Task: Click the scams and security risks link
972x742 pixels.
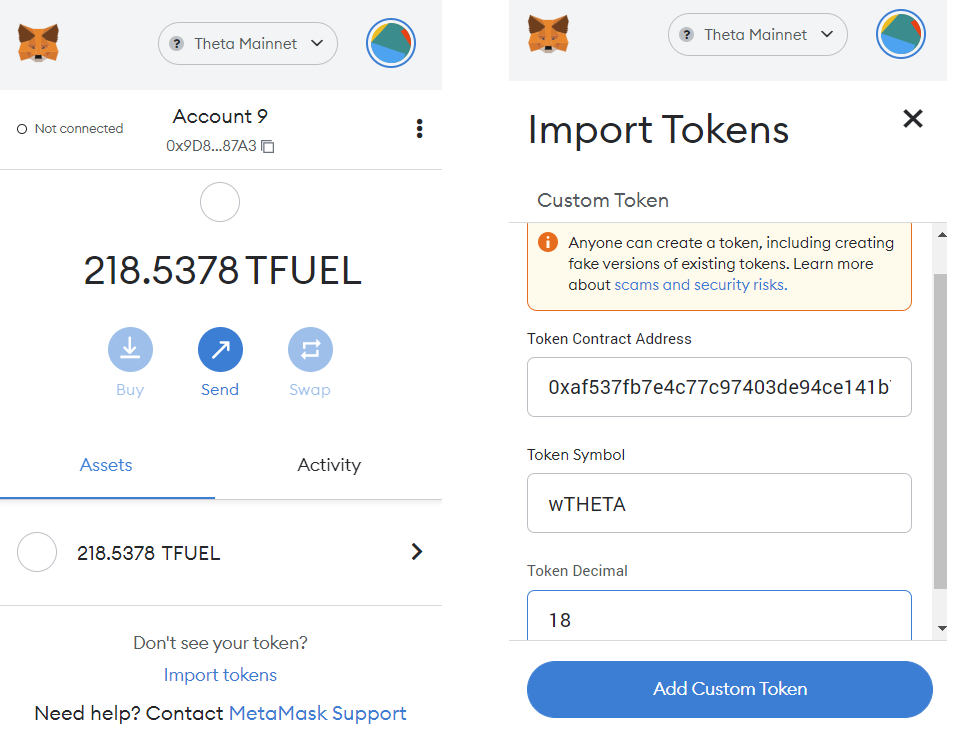Action: tap(700, 285)
